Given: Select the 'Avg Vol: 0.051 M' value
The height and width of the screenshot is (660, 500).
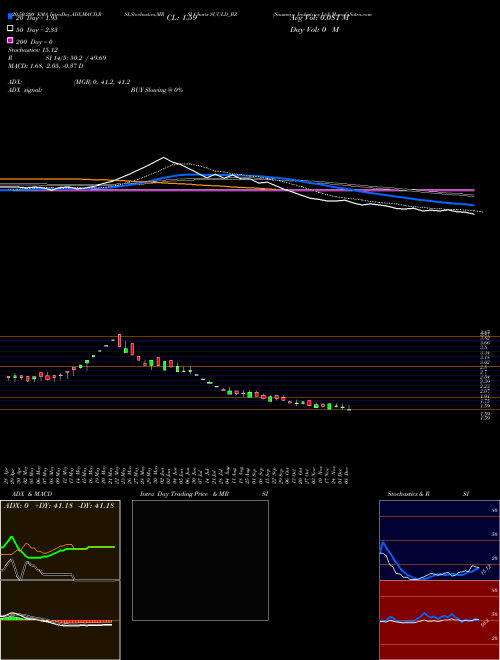Looking at the screenshot, I should coord(319,18).
